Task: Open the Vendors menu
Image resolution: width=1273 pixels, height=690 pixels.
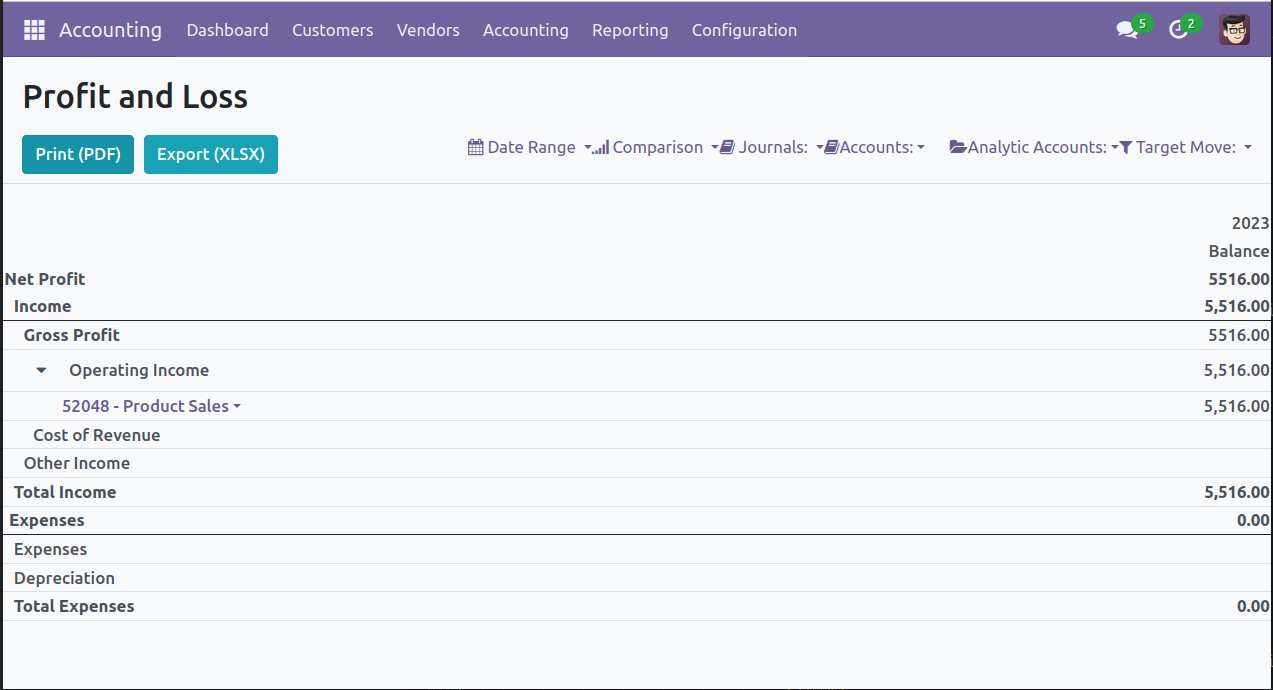Action: 428,30
